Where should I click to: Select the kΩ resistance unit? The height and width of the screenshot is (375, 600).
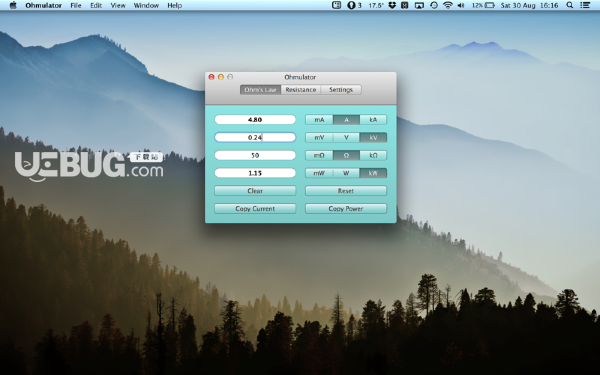pyautogui.click(x=373, y=155)
